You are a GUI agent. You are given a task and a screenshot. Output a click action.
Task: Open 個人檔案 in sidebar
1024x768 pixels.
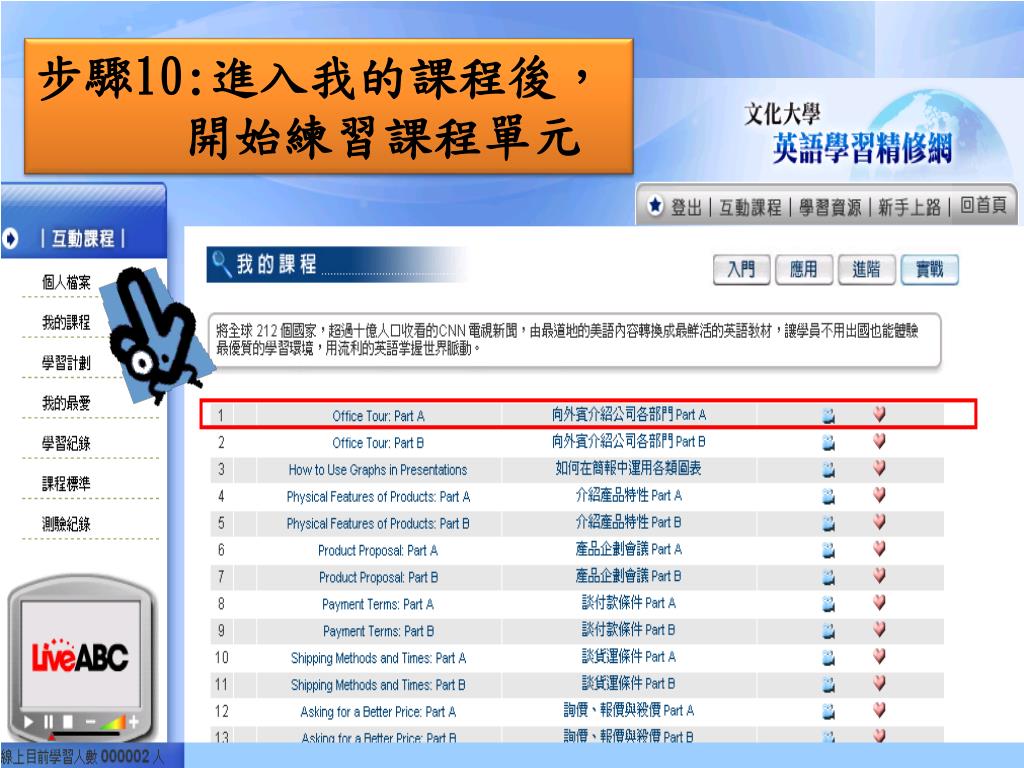click(x=66, y=282)
